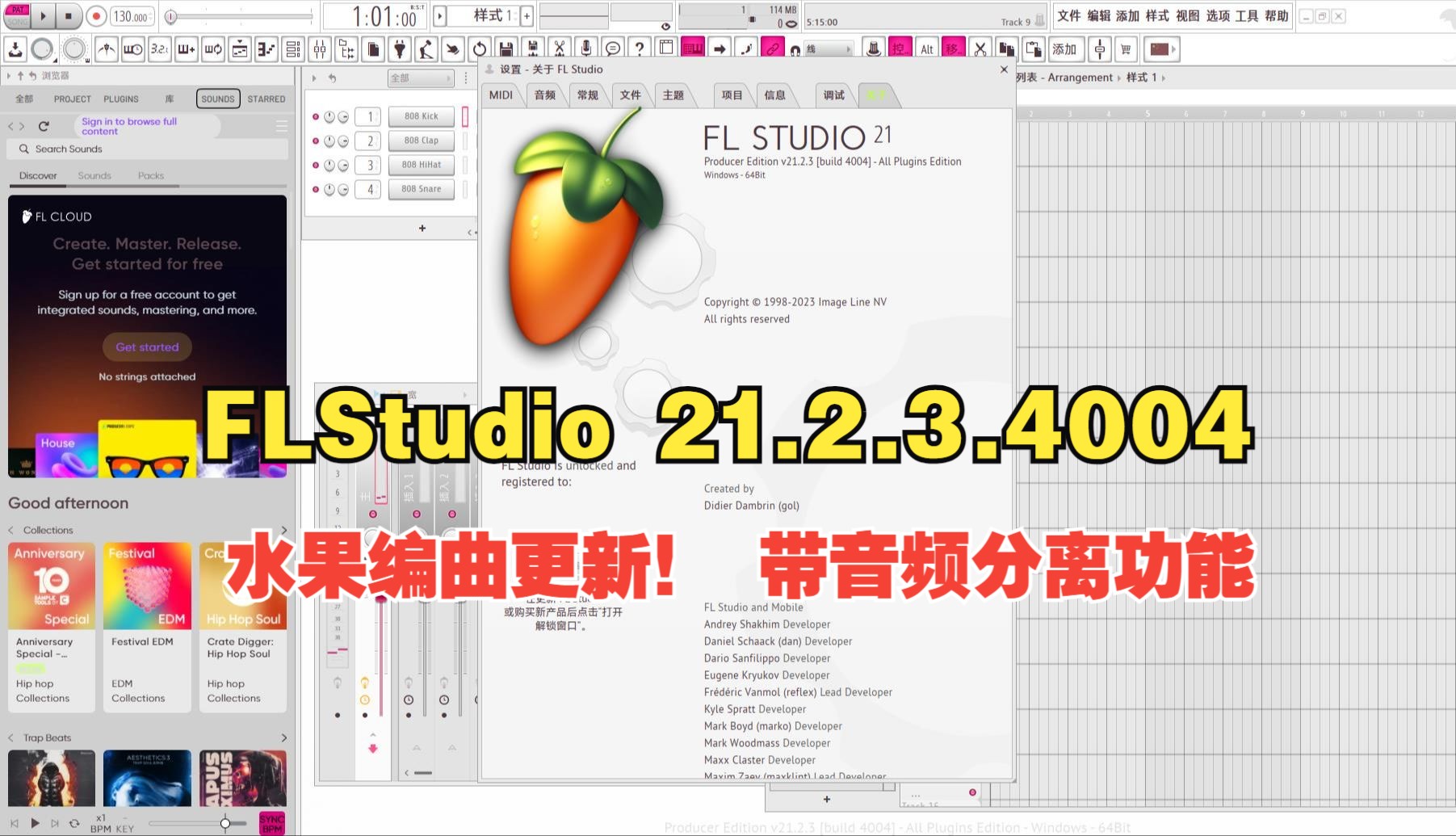
Task: Click the 添加 button in toolbar
Action: [x=1064, y=49]
